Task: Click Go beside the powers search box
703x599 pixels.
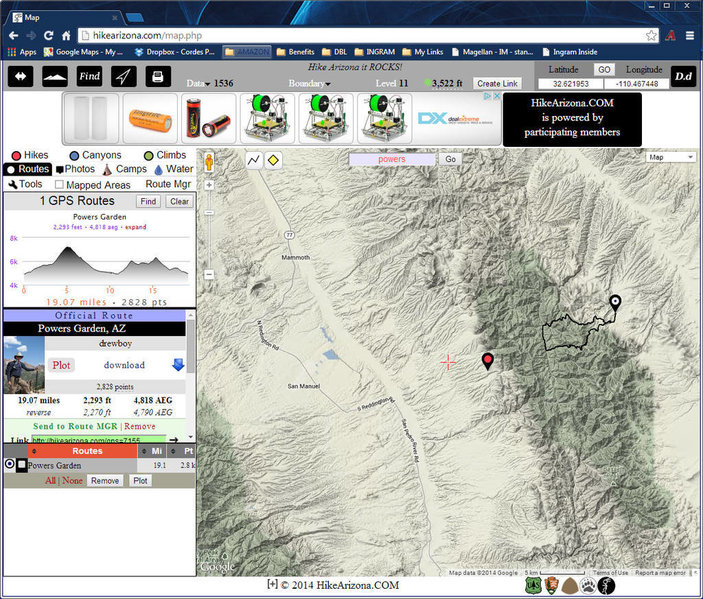Action: [x=451, y=159]
